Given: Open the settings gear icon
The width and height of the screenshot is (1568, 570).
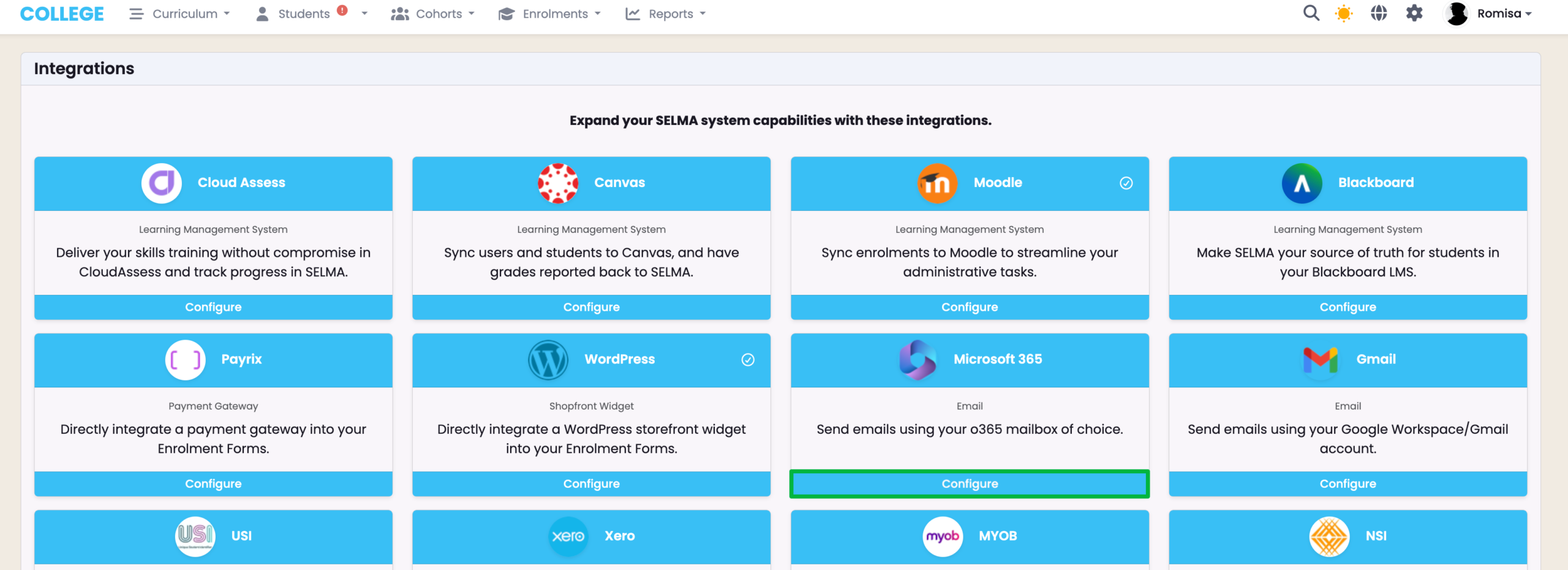Looking at the screenshot, I should [1414, 13].
